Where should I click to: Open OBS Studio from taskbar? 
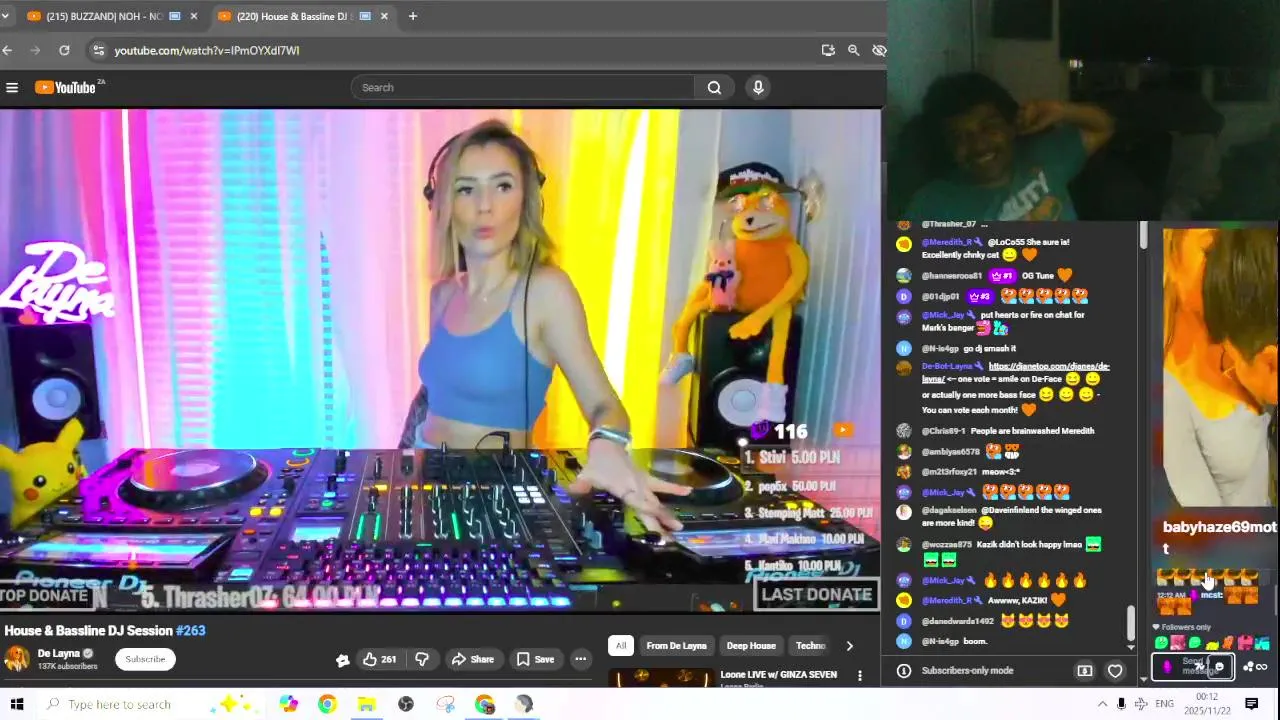point(406,704)
